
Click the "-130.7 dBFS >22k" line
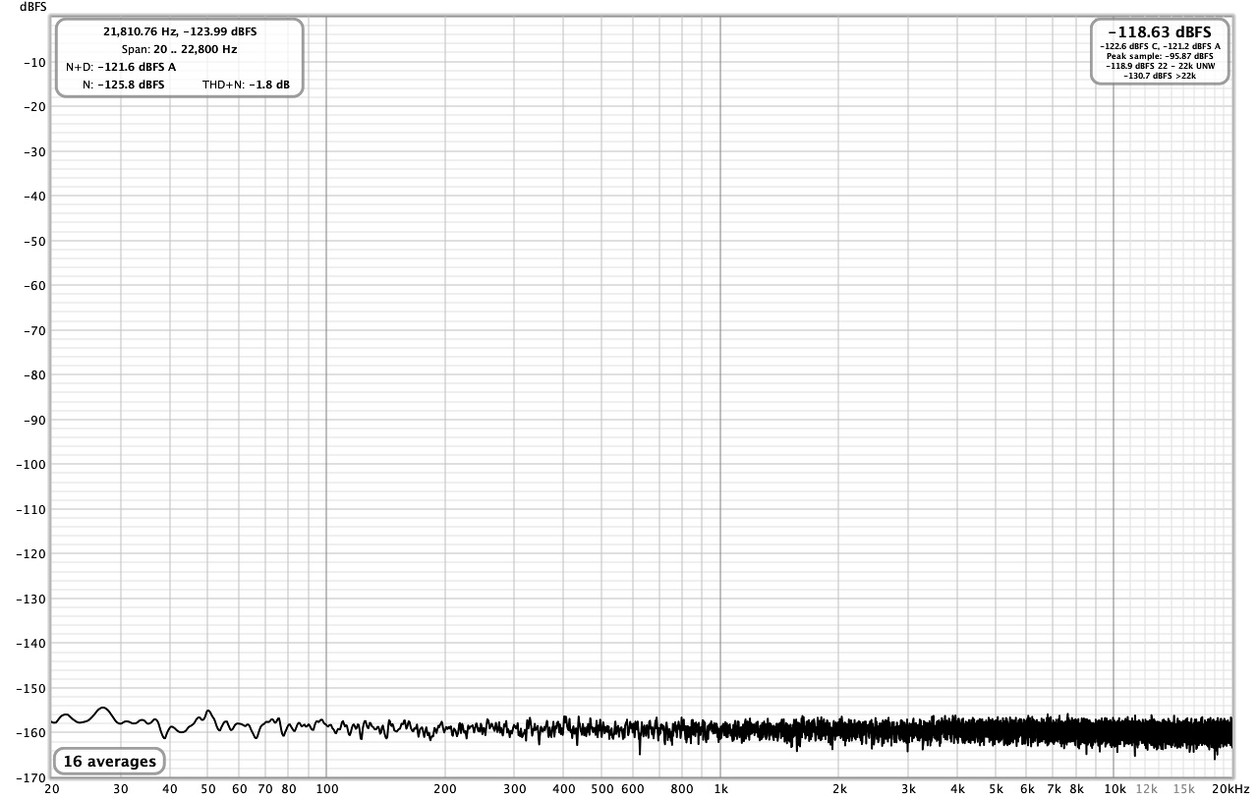1160,76
